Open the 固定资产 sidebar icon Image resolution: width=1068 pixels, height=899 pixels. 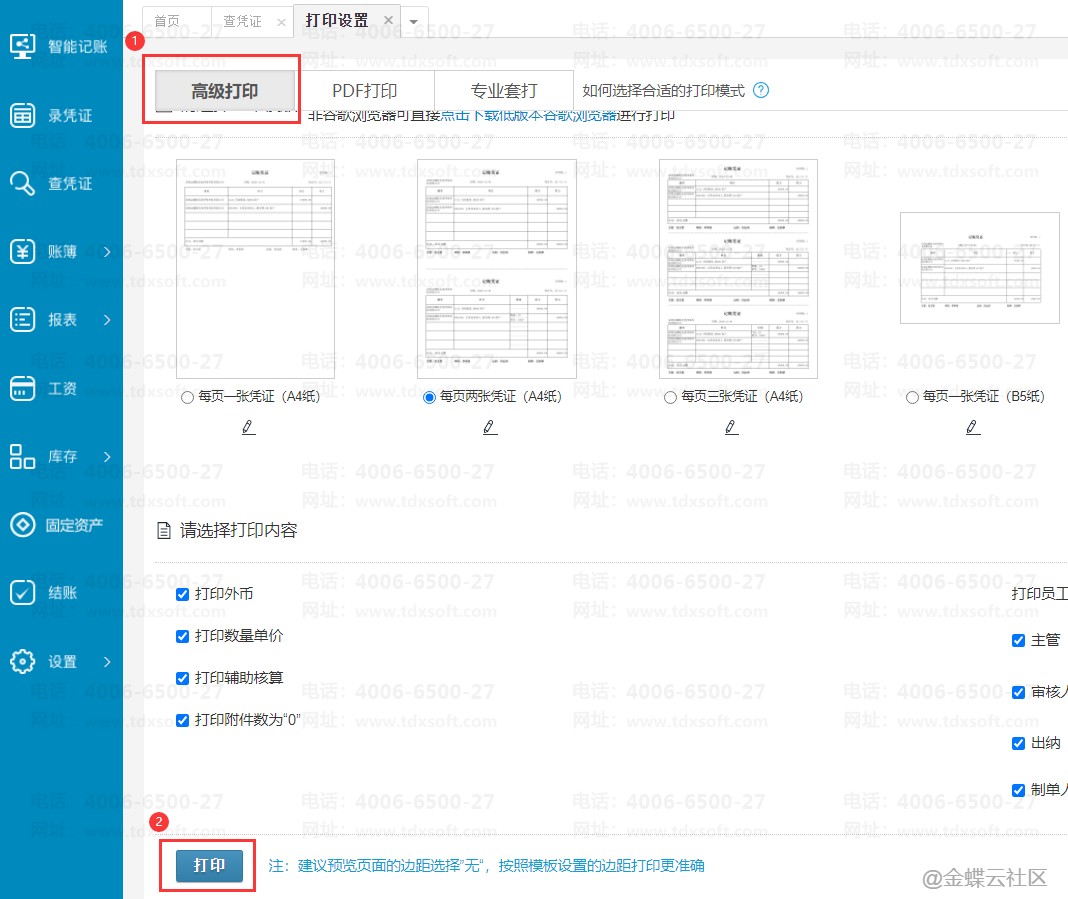23,524
